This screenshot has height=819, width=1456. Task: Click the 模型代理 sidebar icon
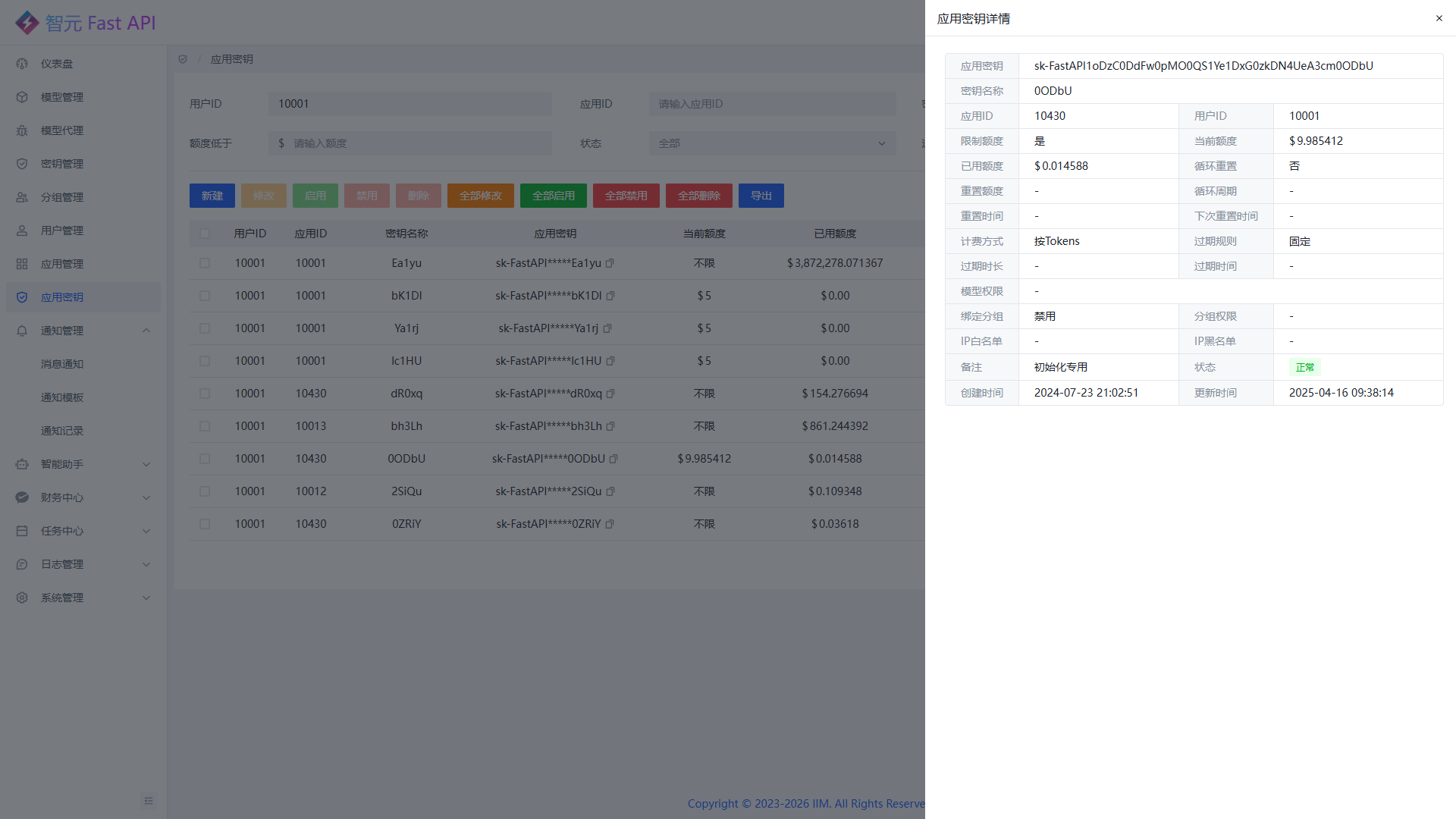22,130
